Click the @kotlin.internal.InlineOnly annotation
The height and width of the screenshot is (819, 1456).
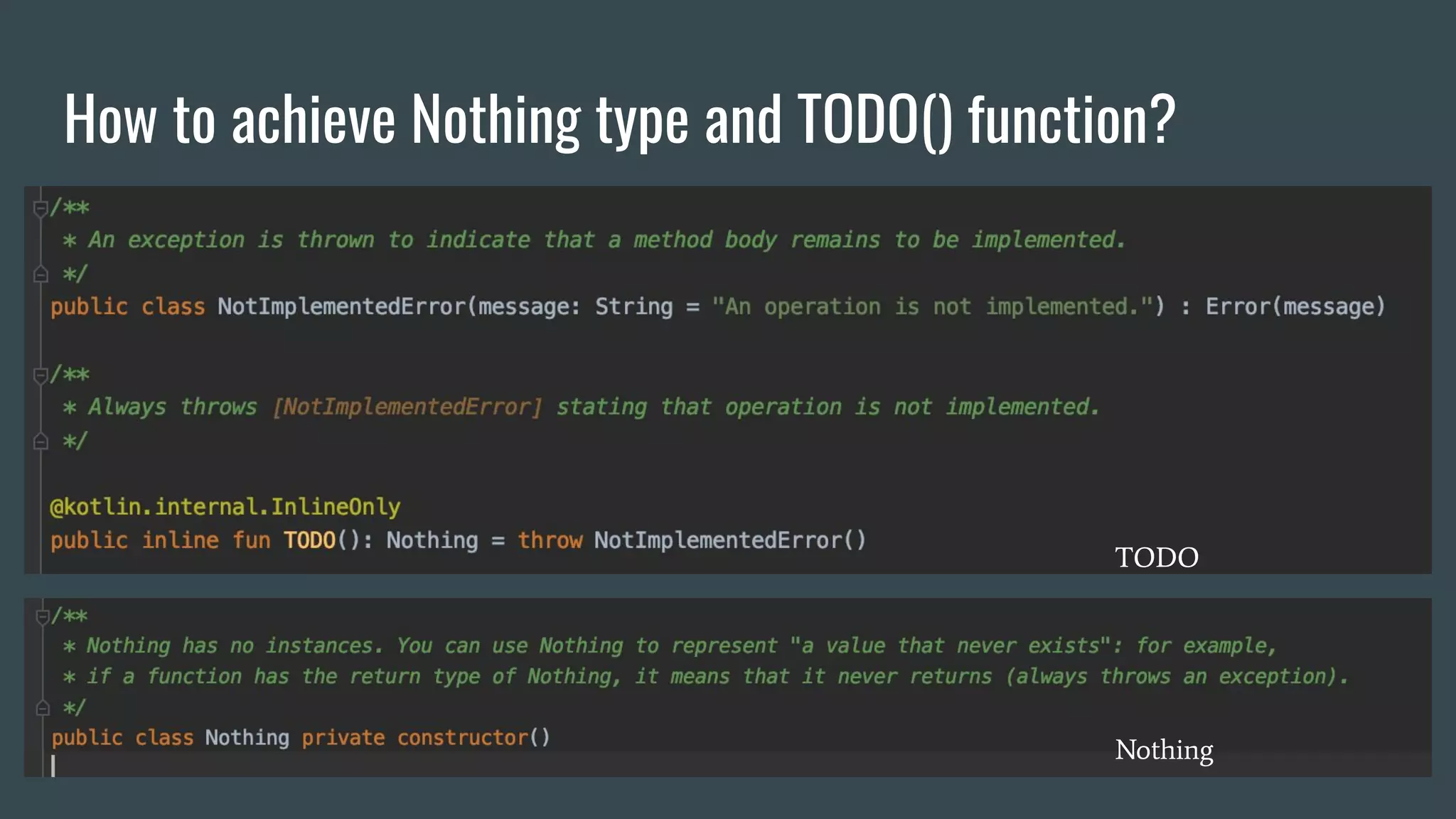[225, 507]
